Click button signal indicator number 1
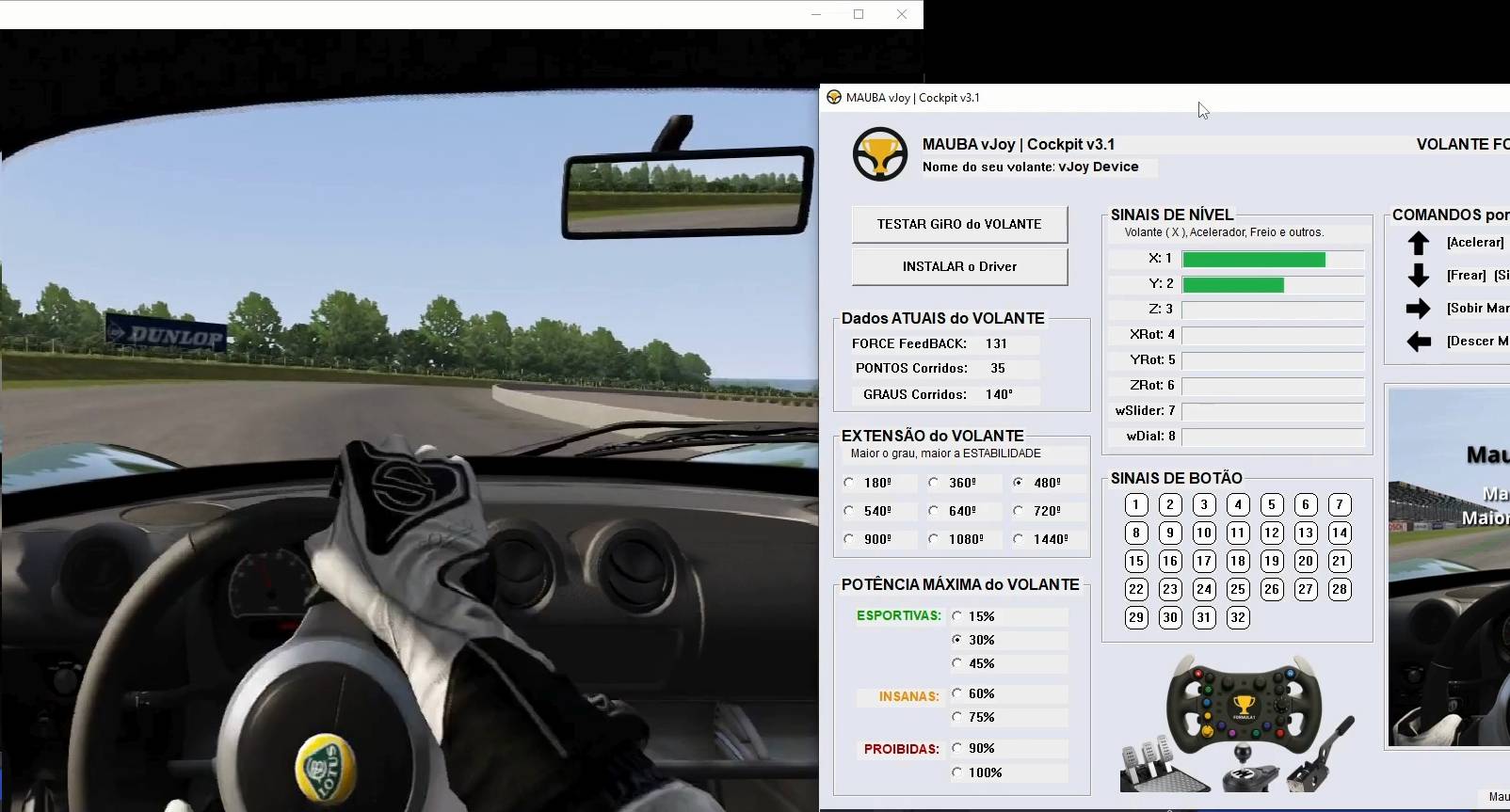This screenshot has width=1510, height=812. point(1136,505)
